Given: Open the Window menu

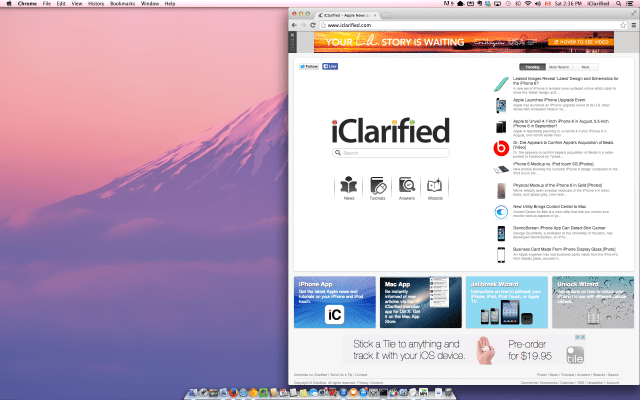Looking at the screenshot, I should point(150,3).
